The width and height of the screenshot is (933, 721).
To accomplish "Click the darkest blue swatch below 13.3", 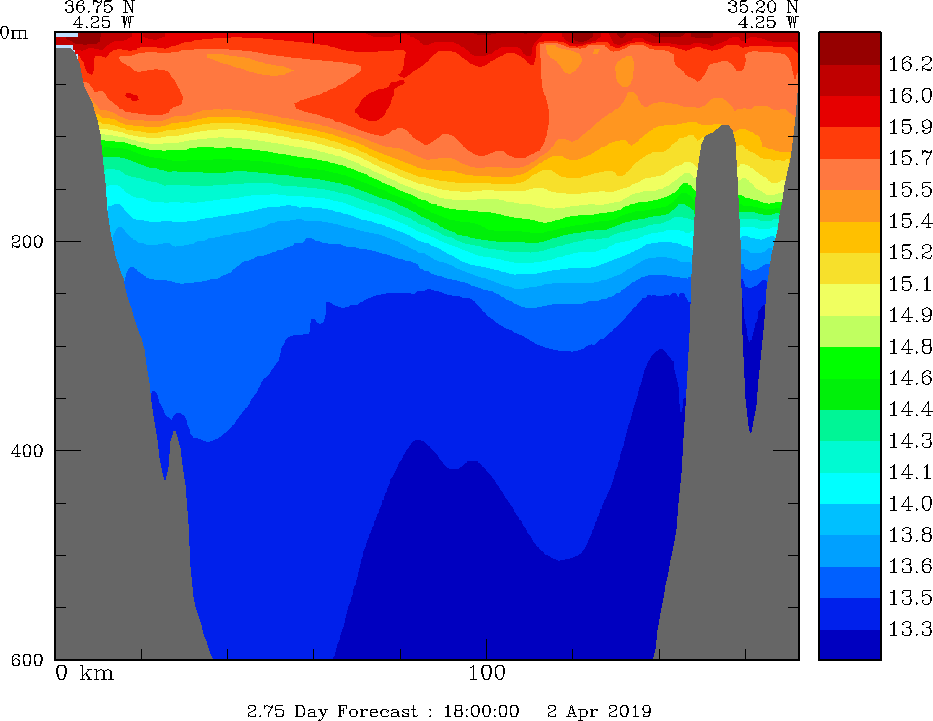I will 849,645.
